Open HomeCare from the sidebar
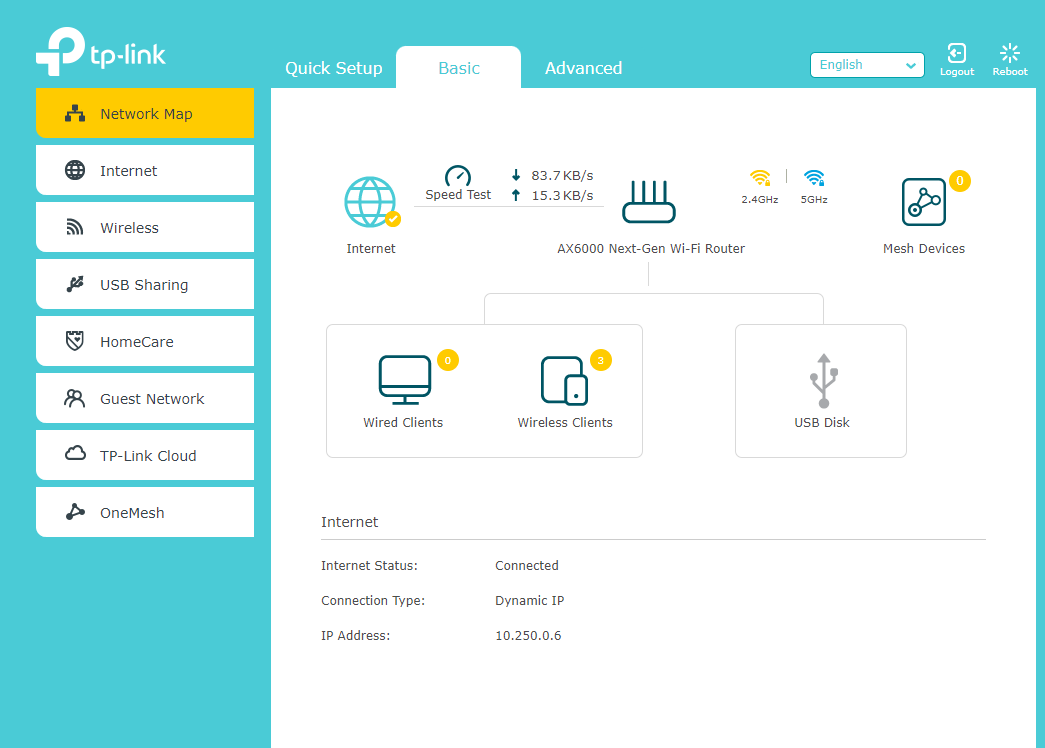Image resolution: width=1045 pixels, height=748 pixels. coord(145,342)
